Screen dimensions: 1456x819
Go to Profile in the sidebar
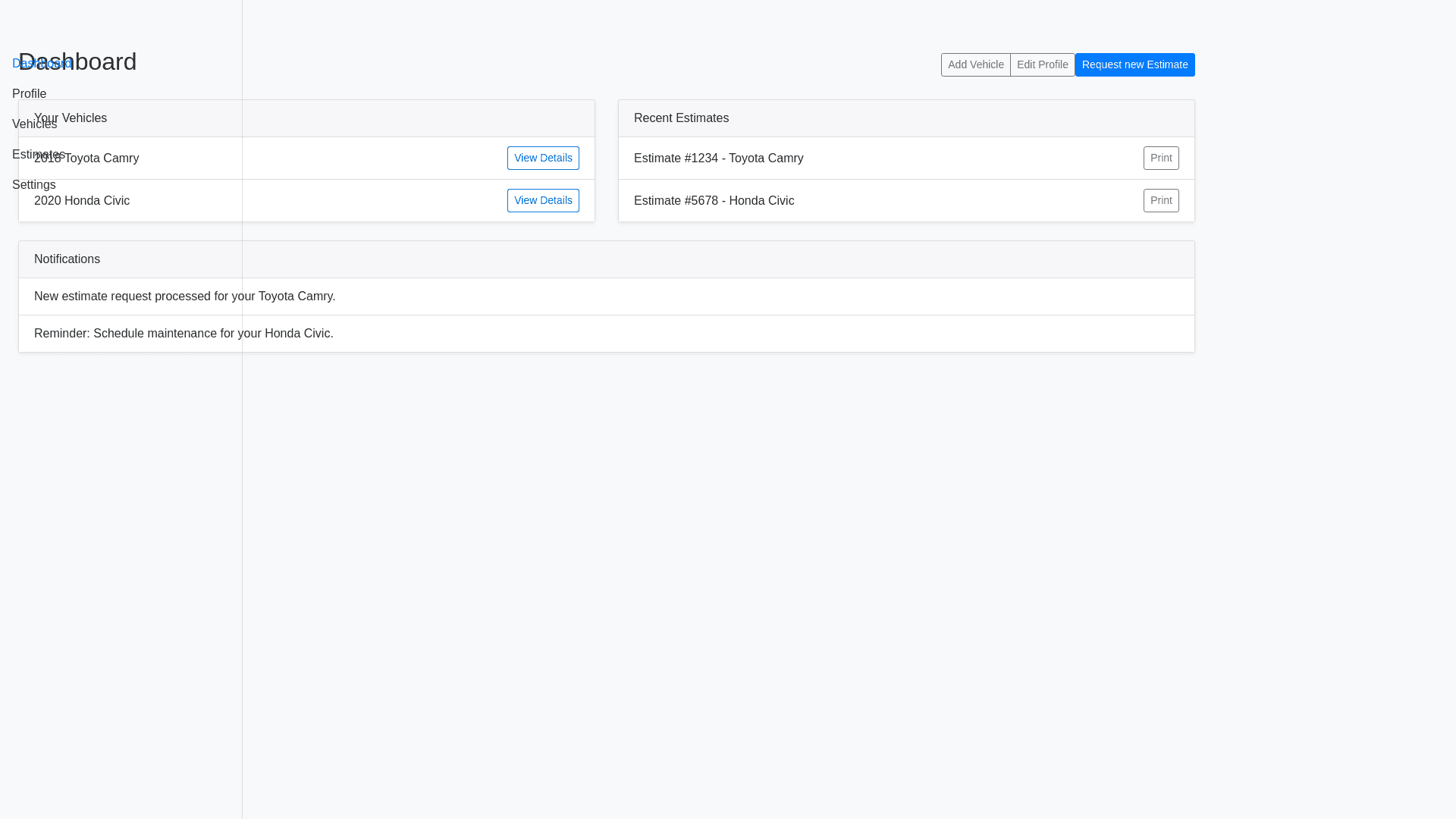tap(29, 94)
